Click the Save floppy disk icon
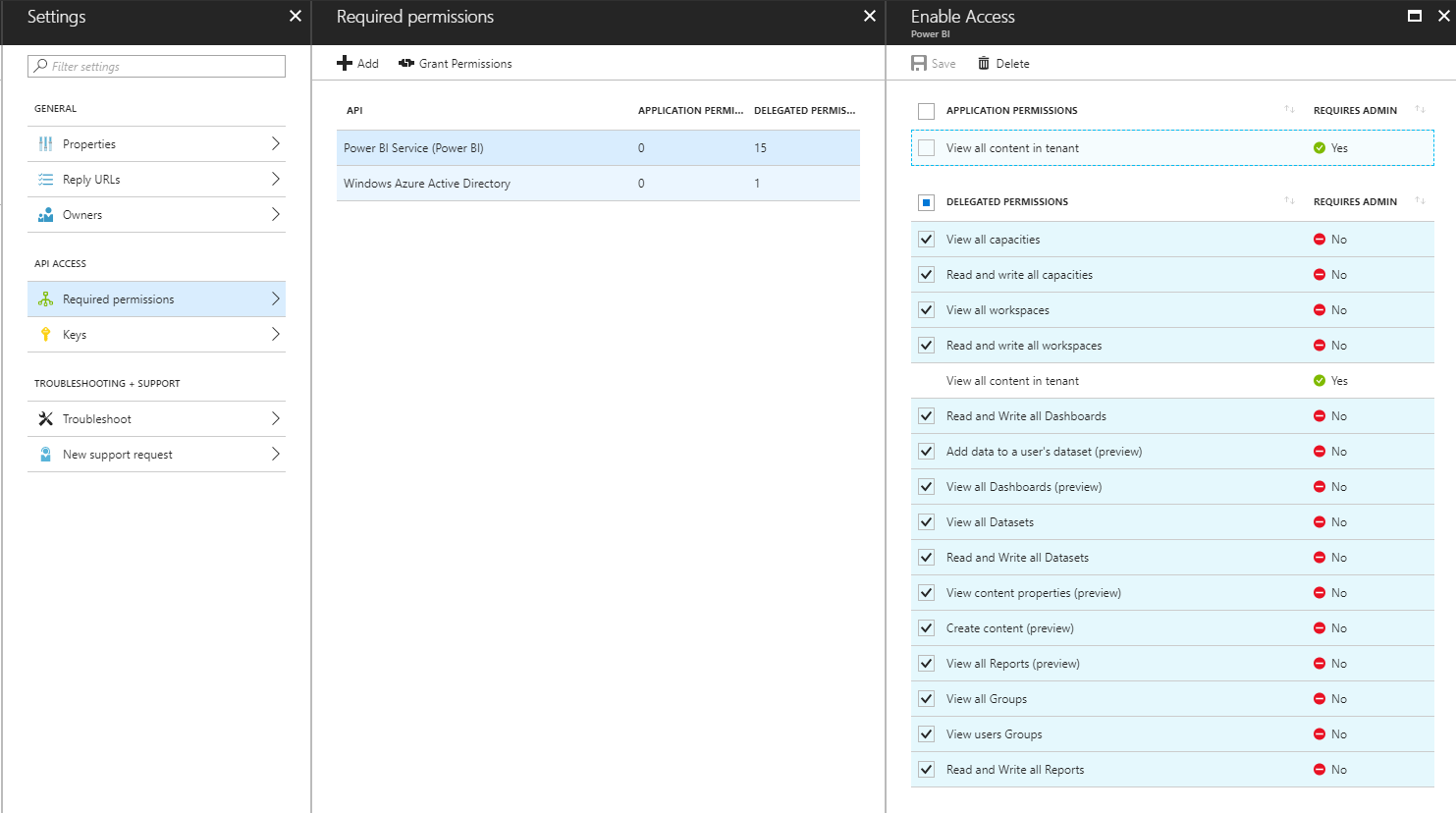The image size is (1456, 813). pos(919,64)
